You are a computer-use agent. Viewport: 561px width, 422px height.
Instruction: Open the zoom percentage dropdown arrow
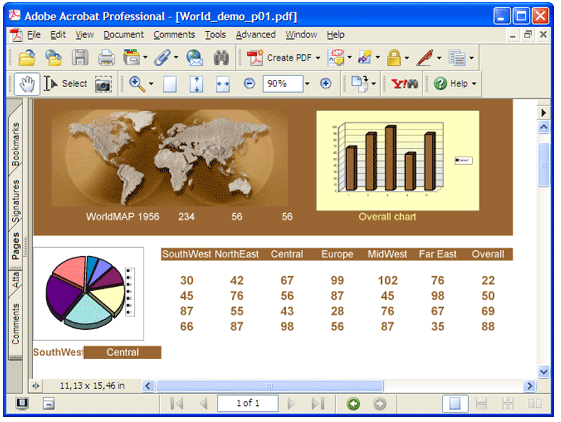pos(307,84)
